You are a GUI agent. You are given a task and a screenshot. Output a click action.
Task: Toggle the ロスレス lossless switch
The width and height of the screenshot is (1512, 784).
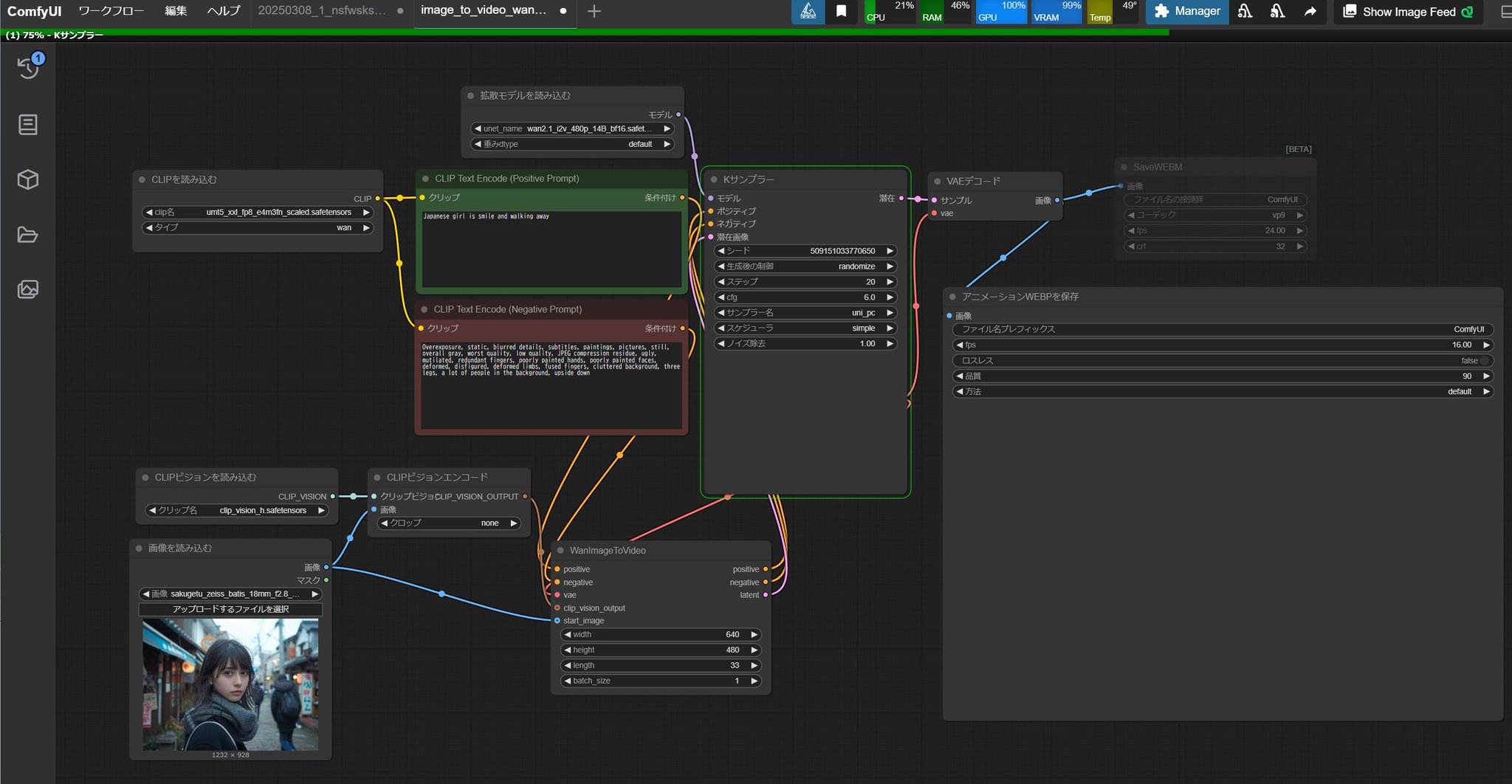point(1484,361)
